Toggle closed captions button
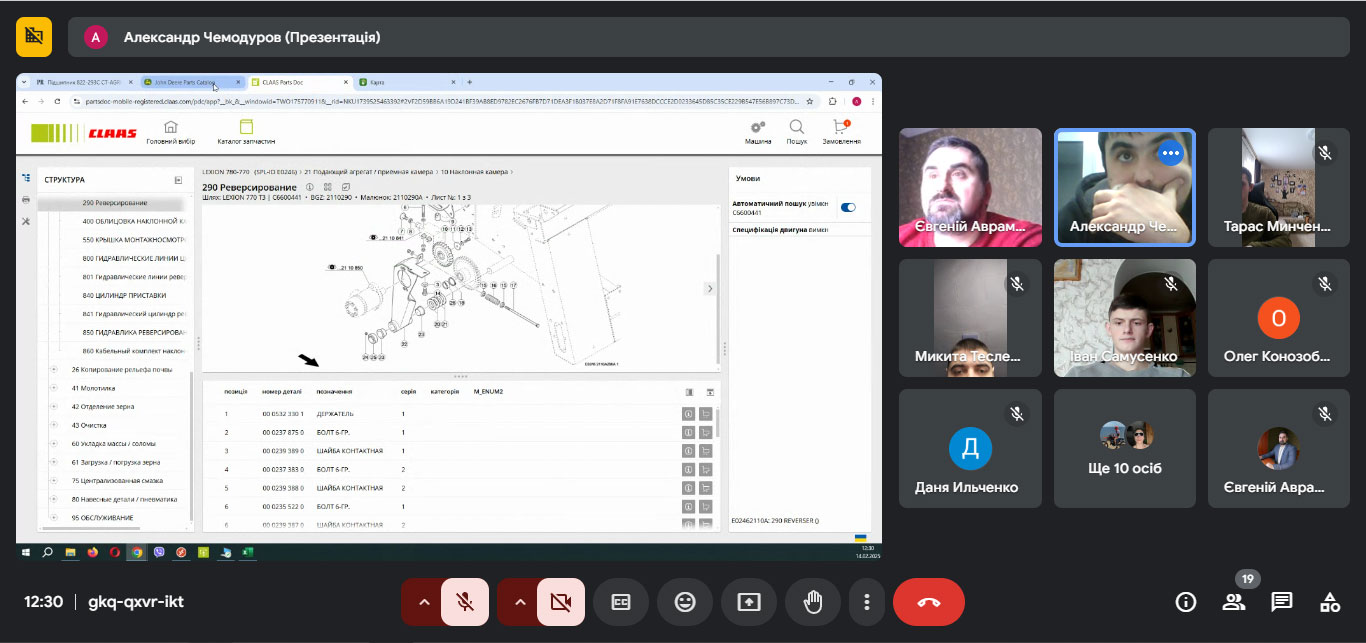 click(x=621, y=602)
